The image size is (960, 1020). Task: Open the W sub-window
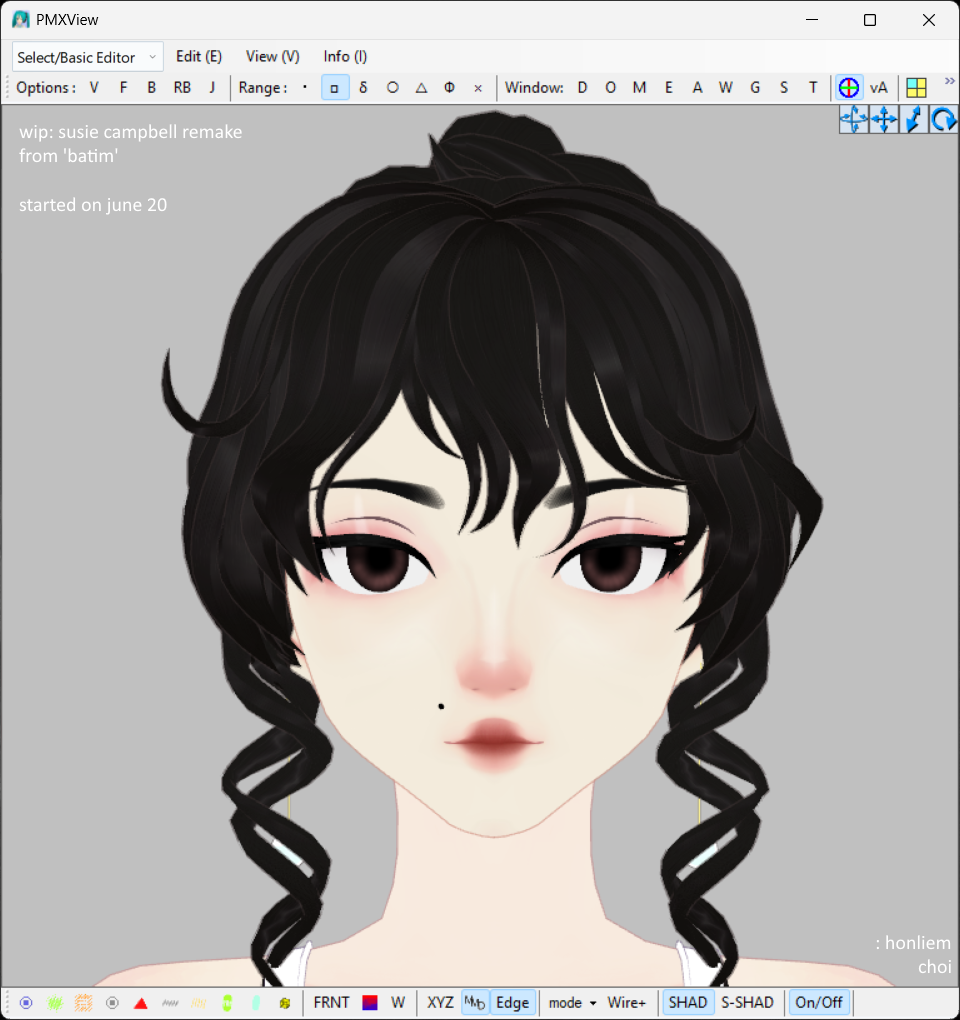(726, 88)
